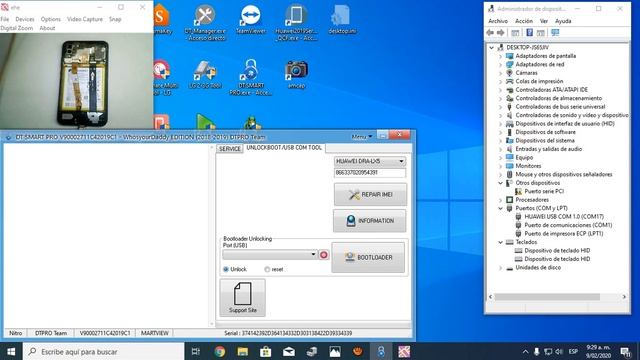
Task: Click the BOOTLOADER button
Action: (x=368, y=257)
